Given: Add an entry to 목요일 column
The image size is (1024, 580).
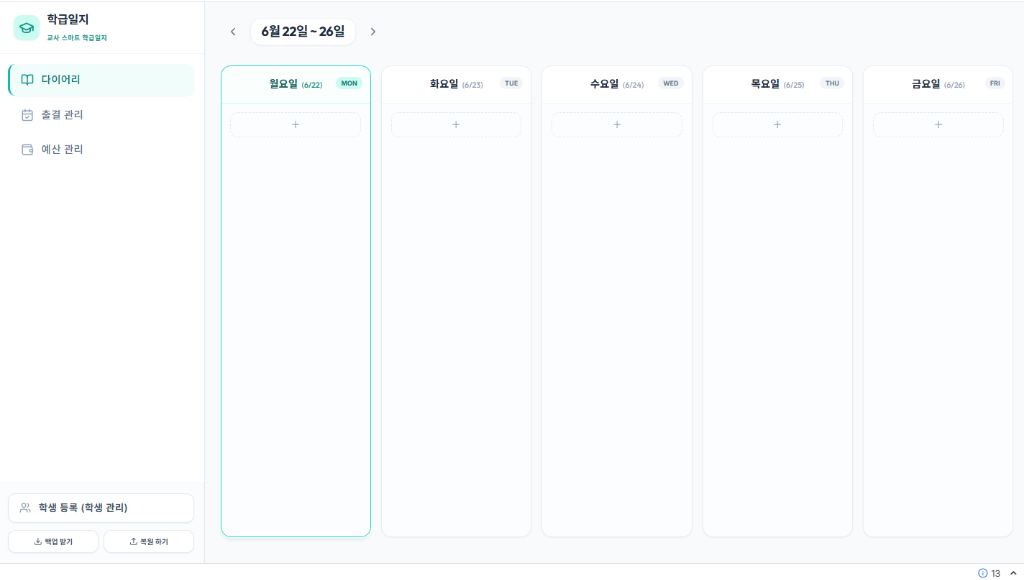Looking at the screenshot, I should click(x=777, y=125).
